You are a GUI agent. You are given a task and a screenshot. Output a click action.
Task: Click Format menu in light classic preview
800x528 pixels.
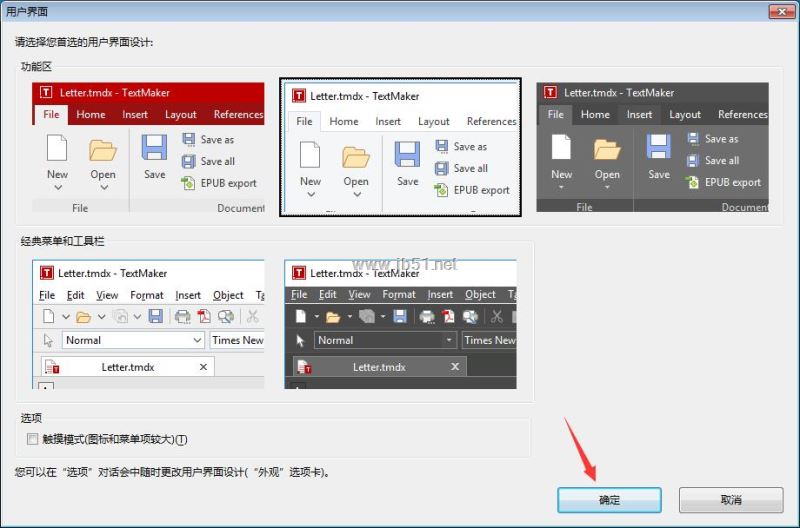coord(146,295)
